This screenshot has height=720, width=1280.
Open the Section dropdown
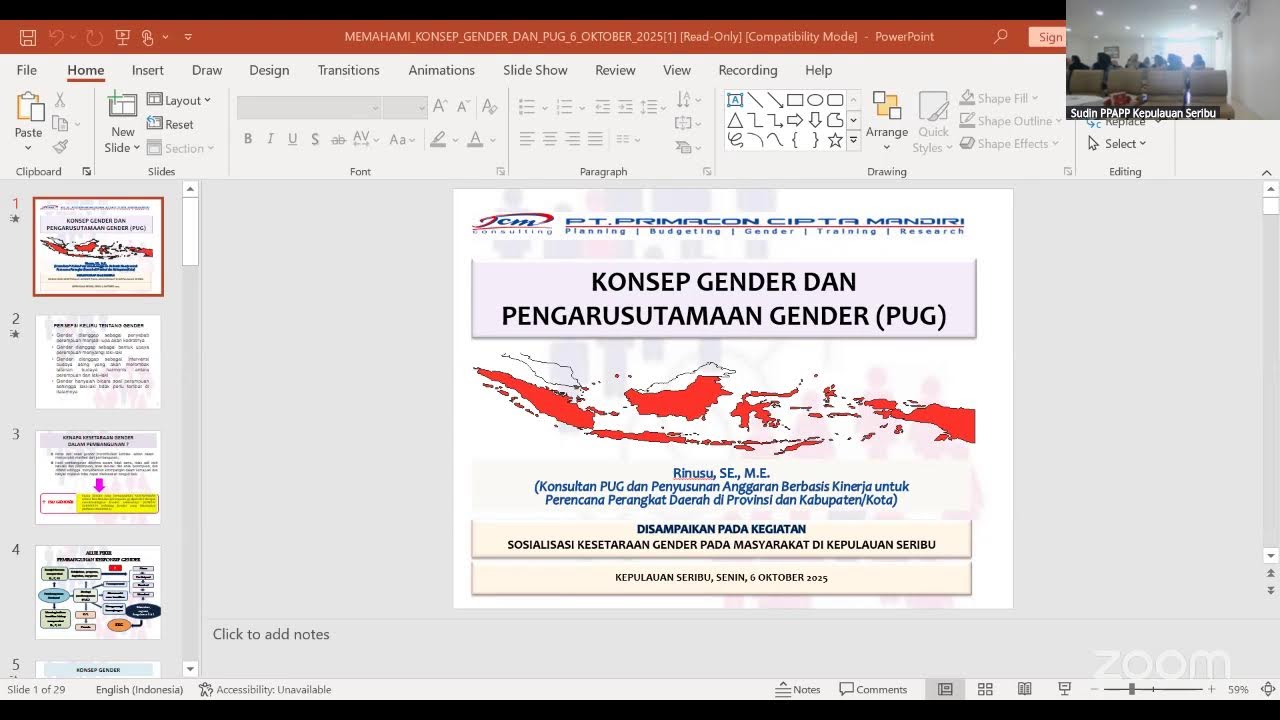coord(181,148)
